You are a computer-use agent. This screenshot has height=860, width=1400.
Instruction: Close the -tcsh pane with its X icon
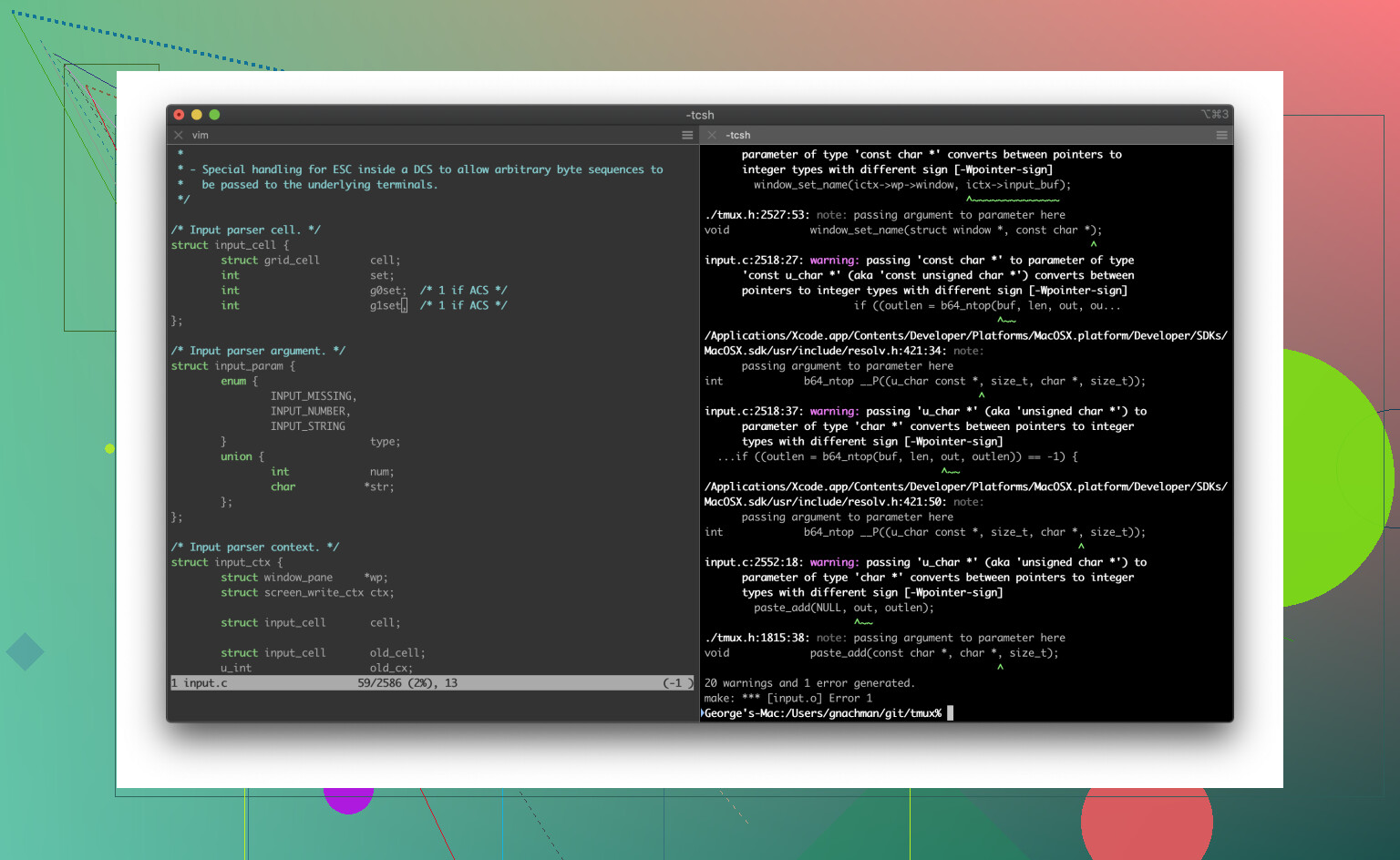712,135
